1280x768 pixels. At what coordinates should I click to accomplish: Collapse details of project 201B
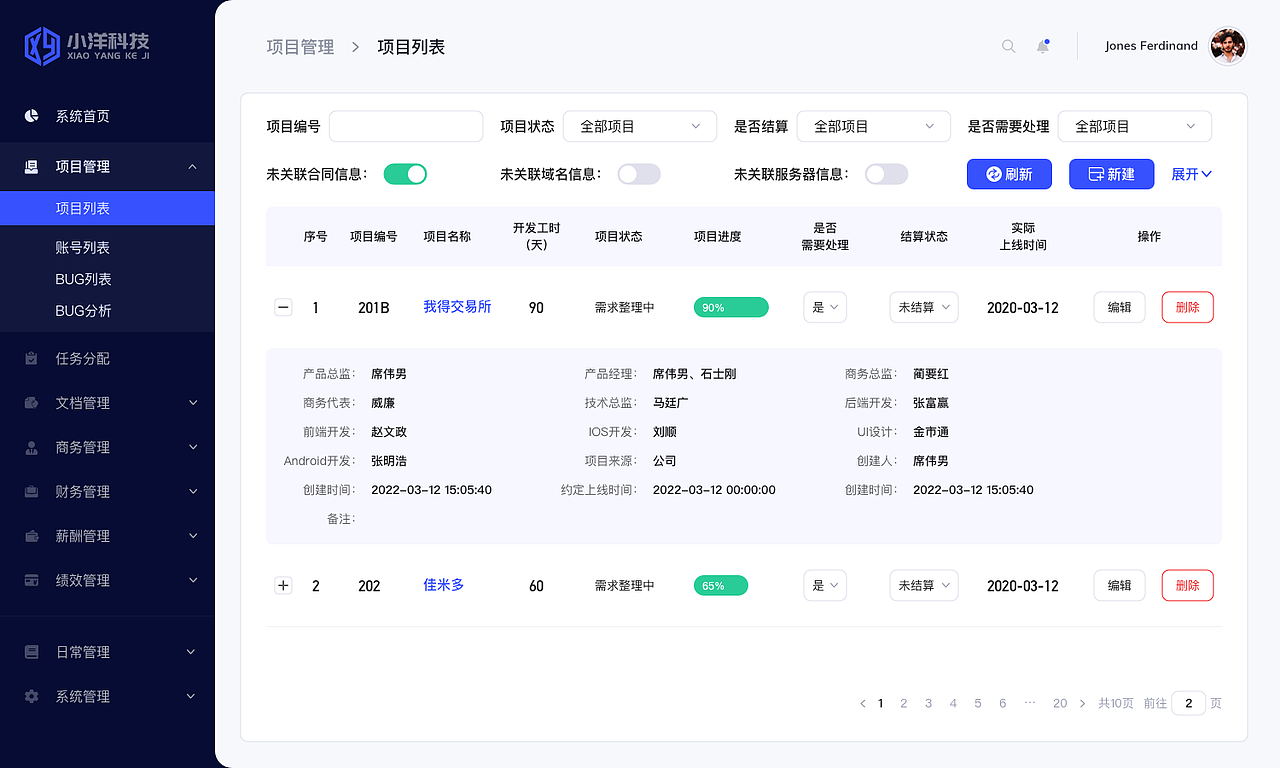coord(283,307)
